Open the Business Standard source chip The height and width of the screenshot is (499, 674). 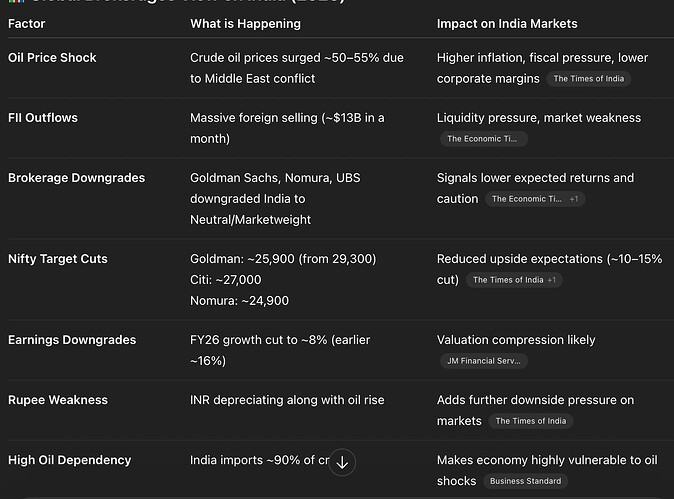point(527,481)
